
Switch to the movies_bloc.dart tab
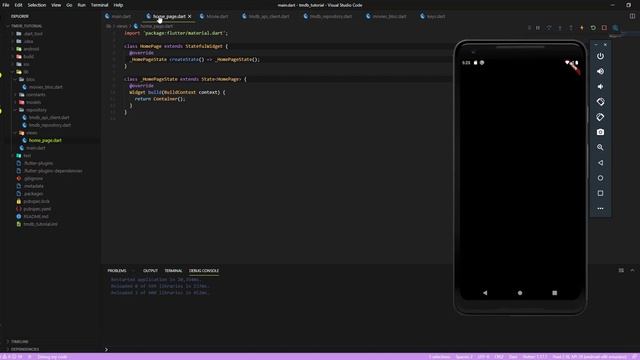tap(387, 16)
